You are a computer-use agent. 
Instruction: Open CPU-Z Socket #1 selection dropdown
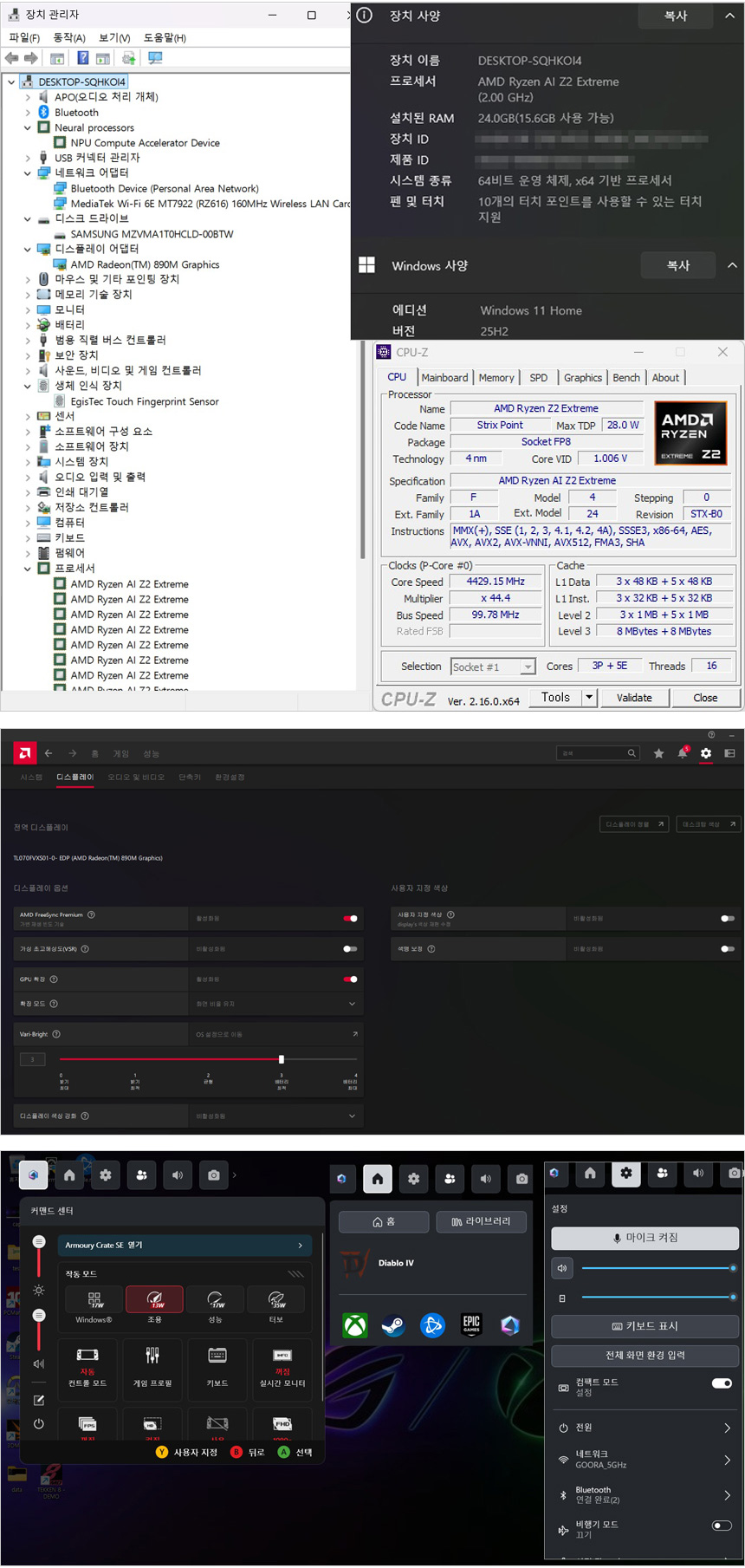point(528,667)
